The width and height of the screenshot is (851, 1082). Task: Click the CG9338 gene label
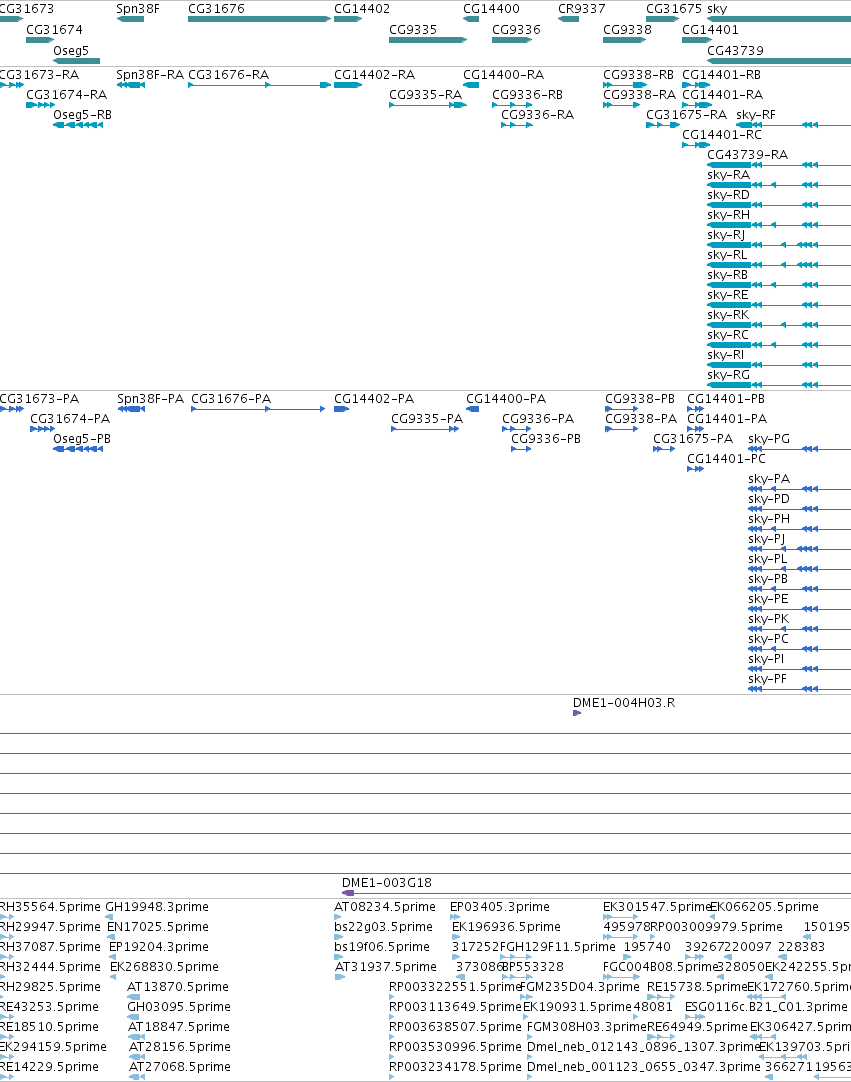627,30
